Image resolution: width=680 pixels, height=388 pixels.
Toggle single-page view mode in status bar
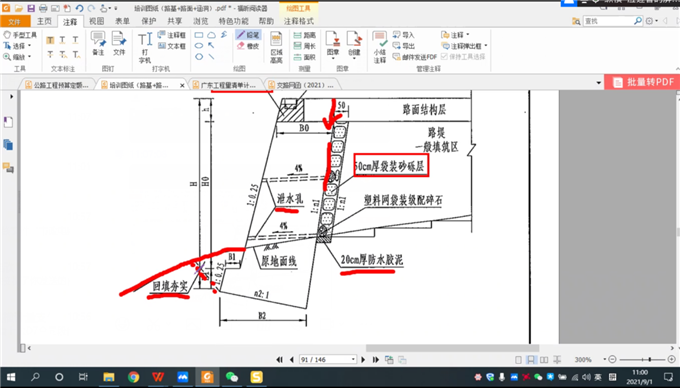(x=518, y=360)
